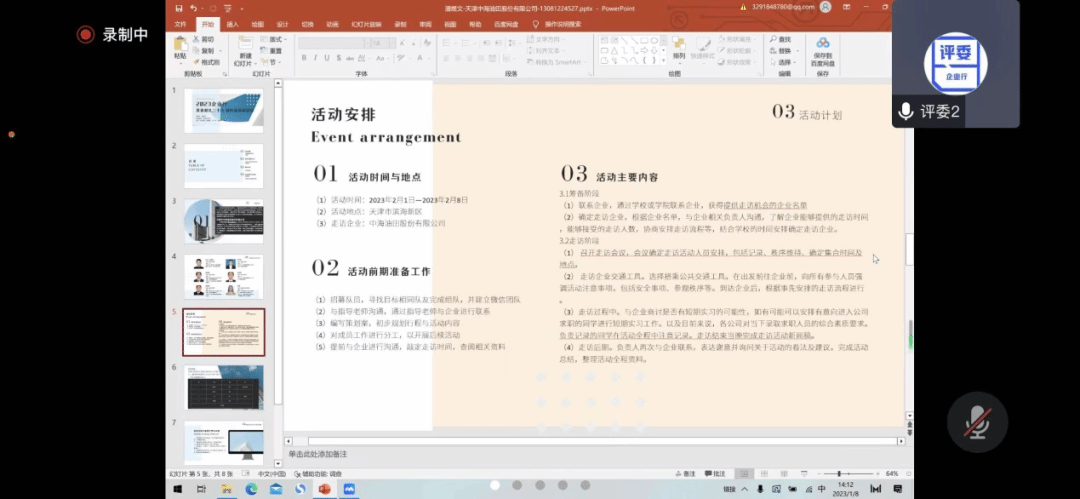Open Microsoft Edge from the taskbar
The image size is (1080, 499).
[251, 488]
